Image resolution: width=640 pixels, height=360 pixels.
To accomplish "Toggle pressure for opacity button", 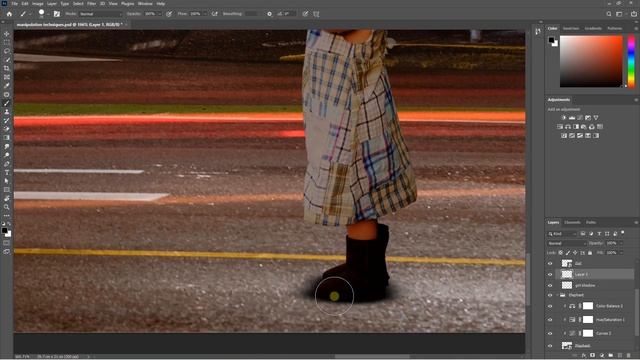I will pyautogui.click(x=169, y=14).
